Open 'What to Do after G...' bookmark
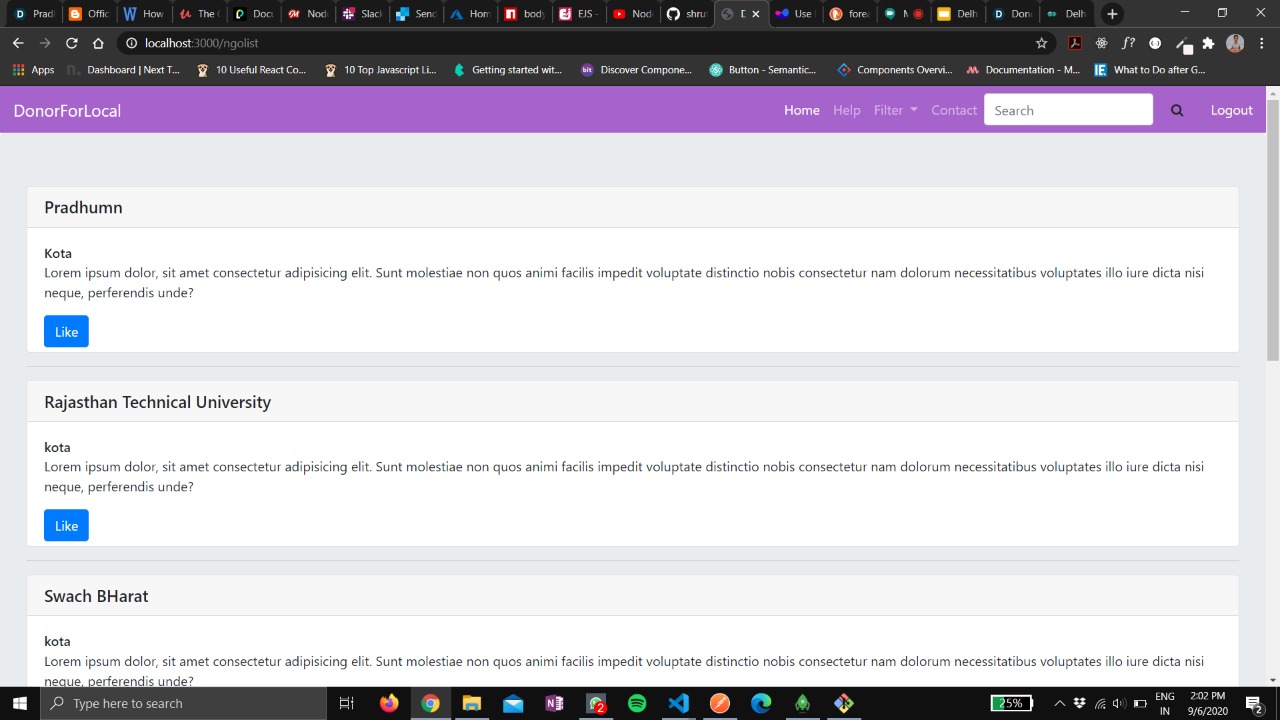This screenshot has width=1280, height=720. (x=1150, y=70)
